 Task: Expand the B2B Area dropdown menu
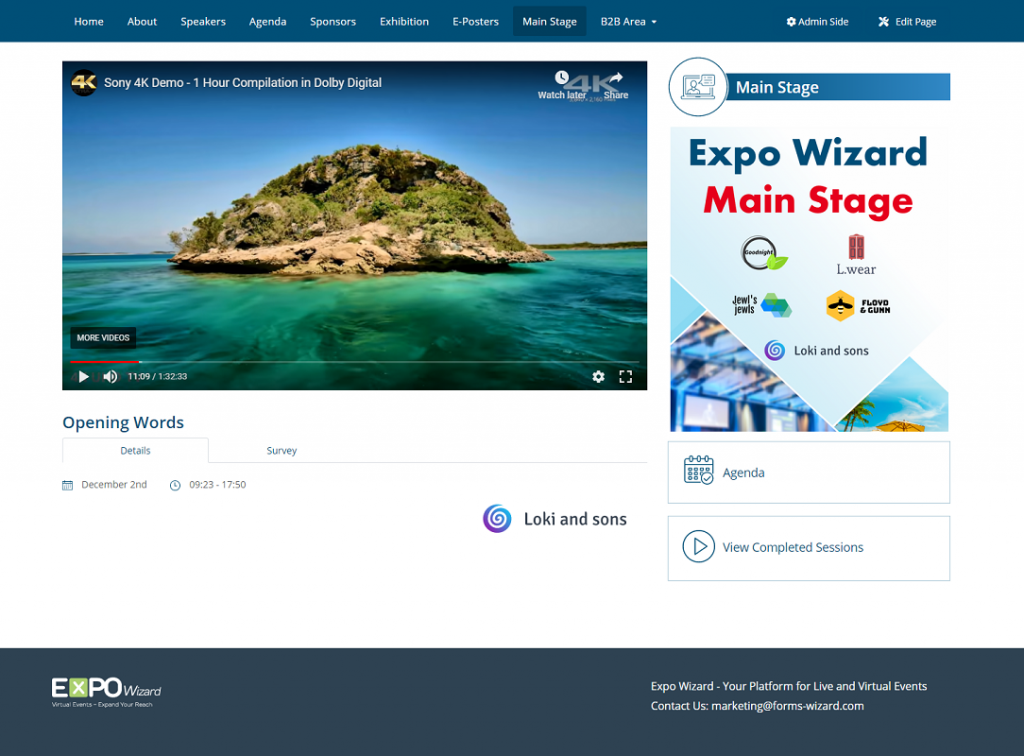pos(628,21)
